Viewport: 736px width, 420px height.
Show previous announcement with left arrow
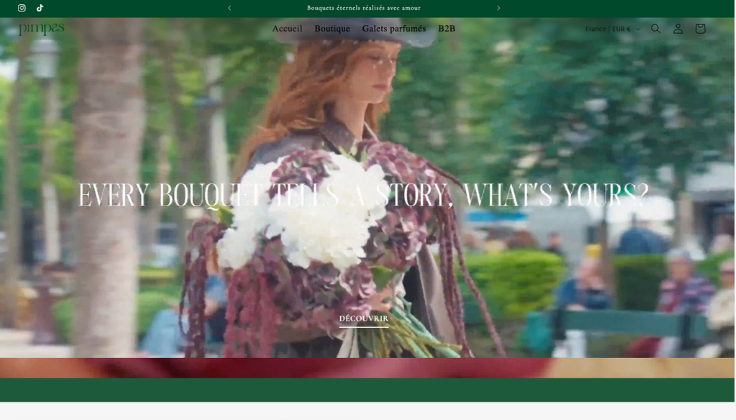point(229,8)
